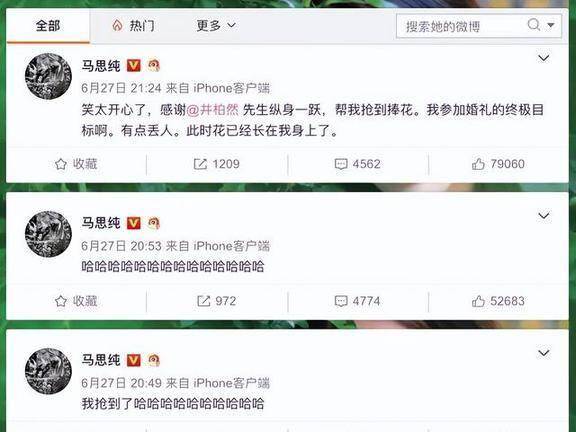576x432 pixels.
Task: Open the search options dropdown arrow
Action: [551, 25]
